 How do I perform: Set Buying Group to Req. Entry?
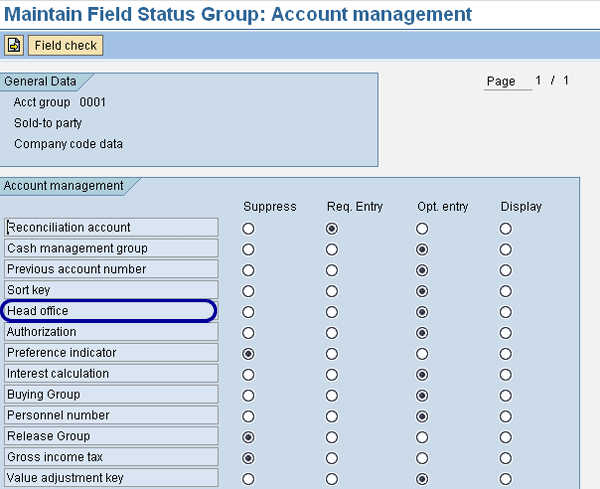334,395
